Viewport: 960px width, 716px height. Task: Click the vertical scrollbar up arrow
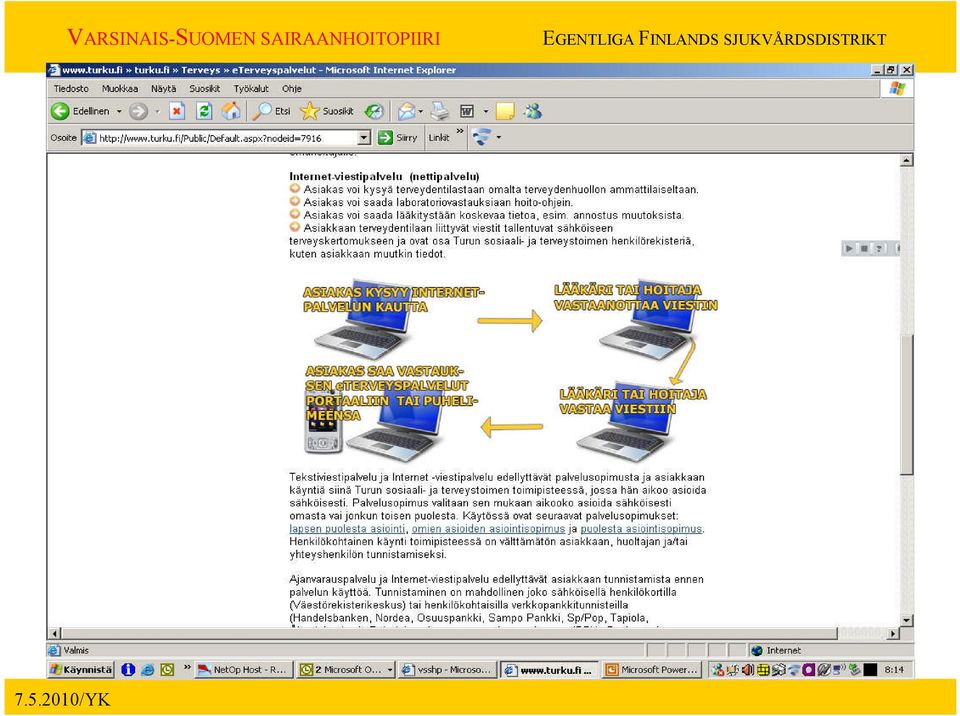pos(906,160)
